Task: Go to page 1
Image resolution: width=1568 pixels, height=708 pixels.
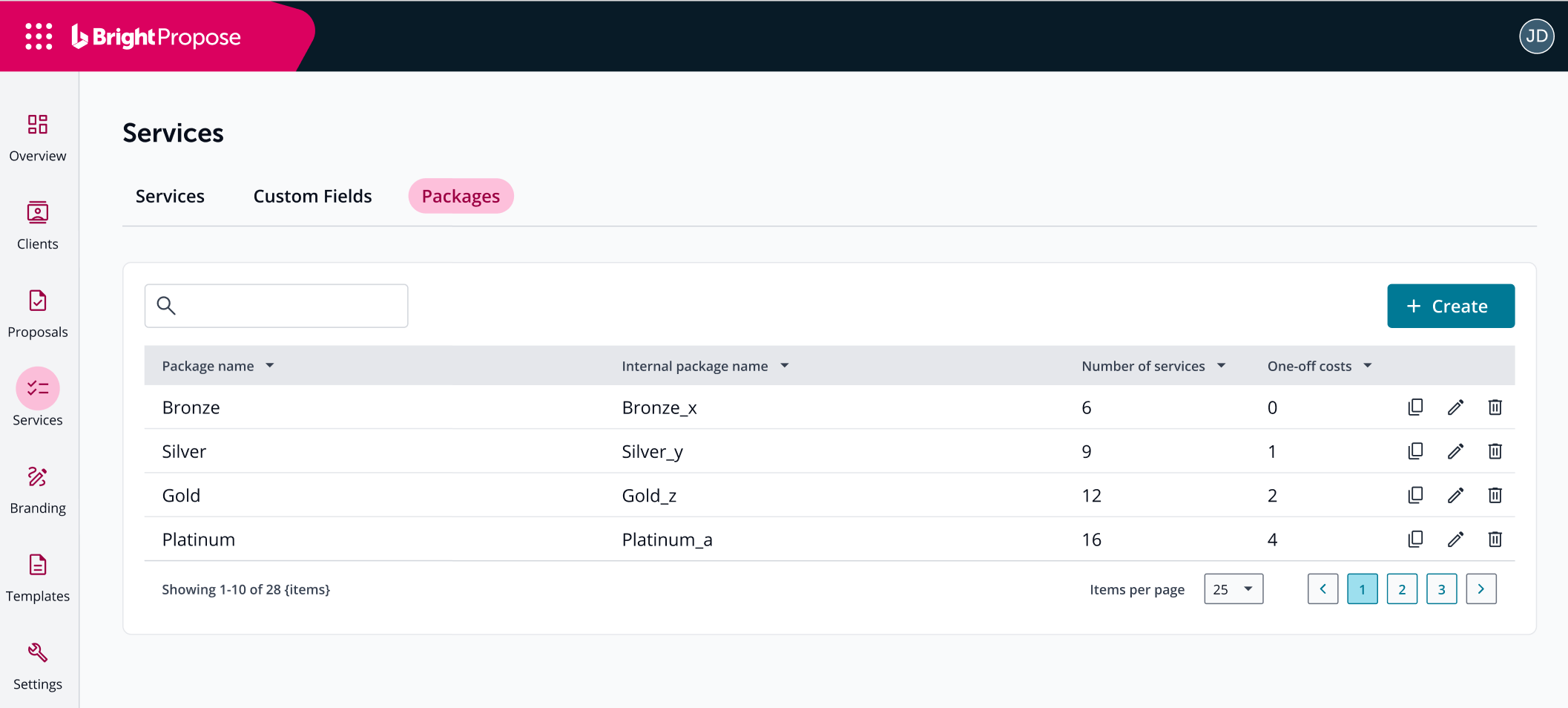Action: pyautogui.click(x=1363, y=589)
